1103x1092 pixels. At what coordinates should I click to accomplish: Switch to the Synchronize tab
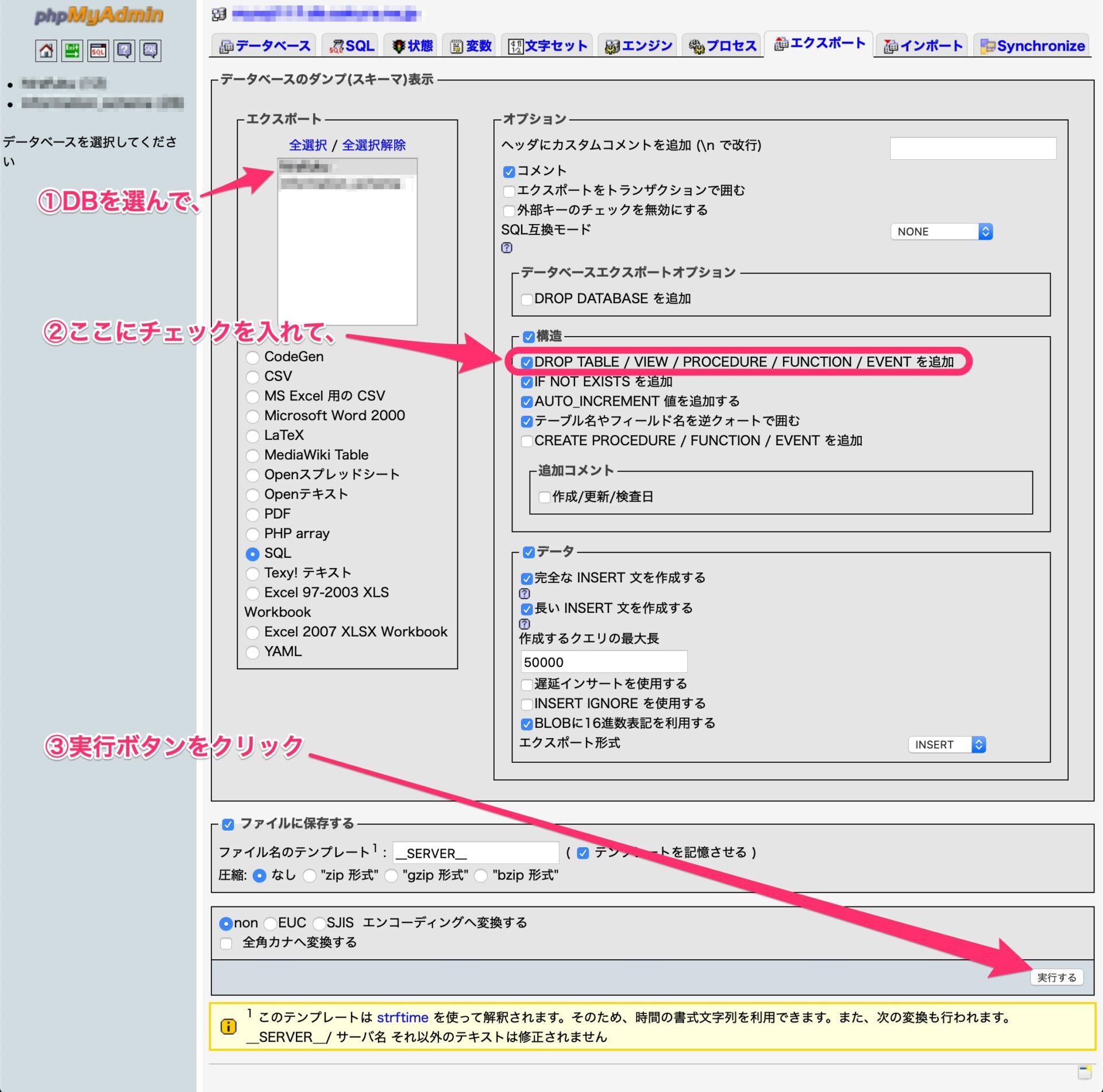[1032, 46]
